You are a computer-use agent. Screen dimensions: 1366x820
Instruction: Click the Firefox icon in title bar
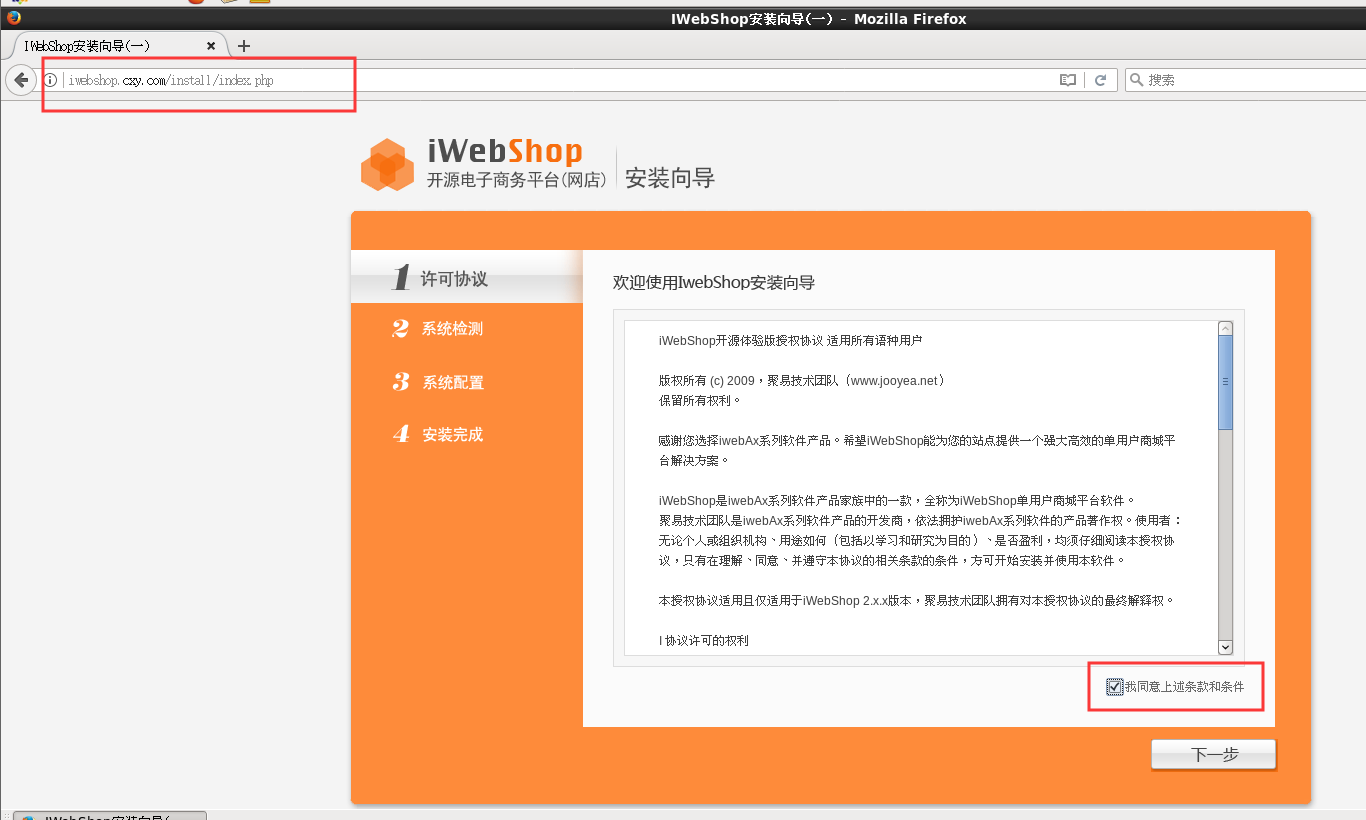14,18
